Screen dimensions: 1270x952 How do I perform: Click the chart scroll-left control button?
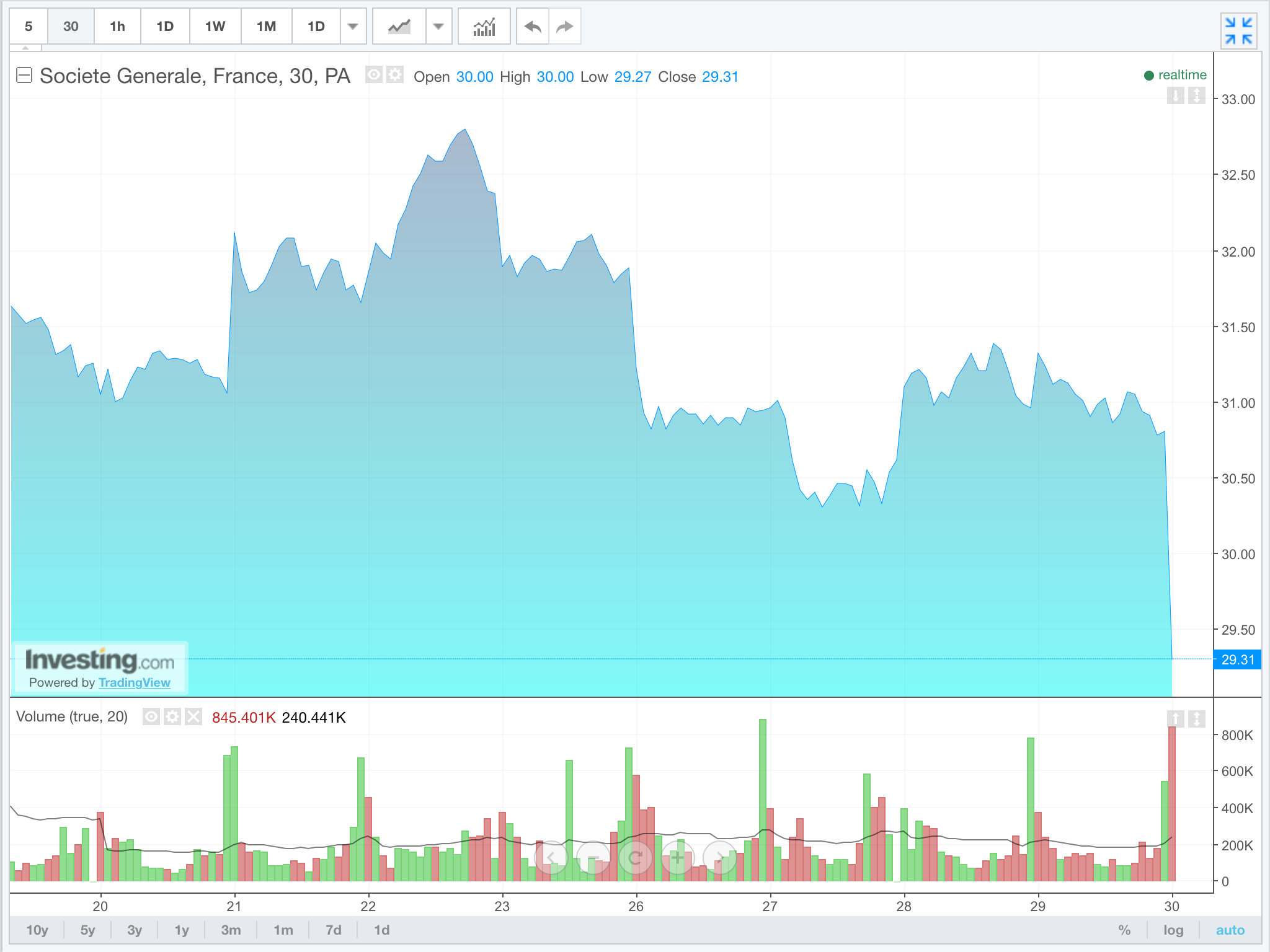[551, 858]
